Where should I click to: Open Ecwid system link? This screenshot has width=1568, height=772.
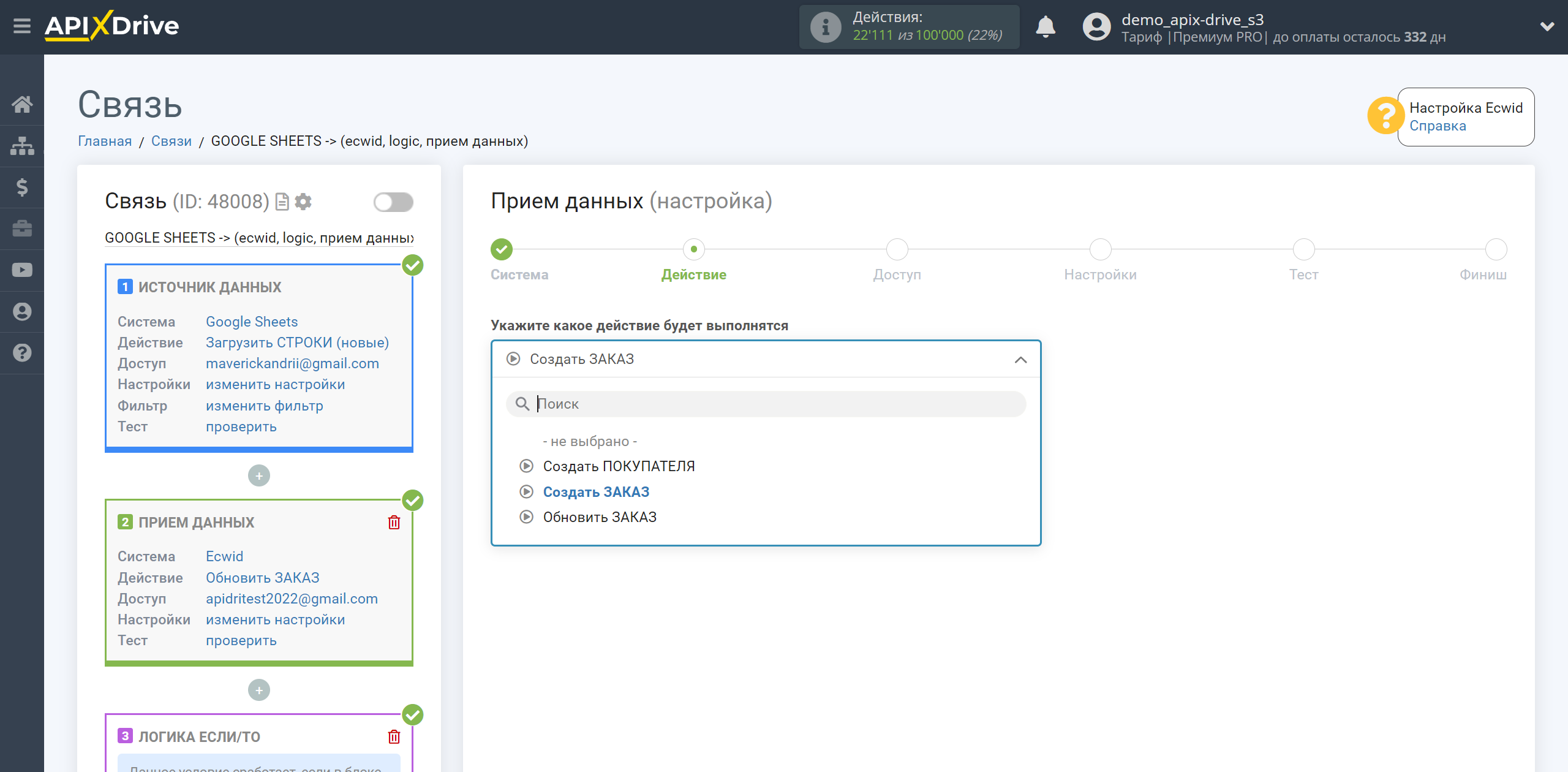(224, 557)
